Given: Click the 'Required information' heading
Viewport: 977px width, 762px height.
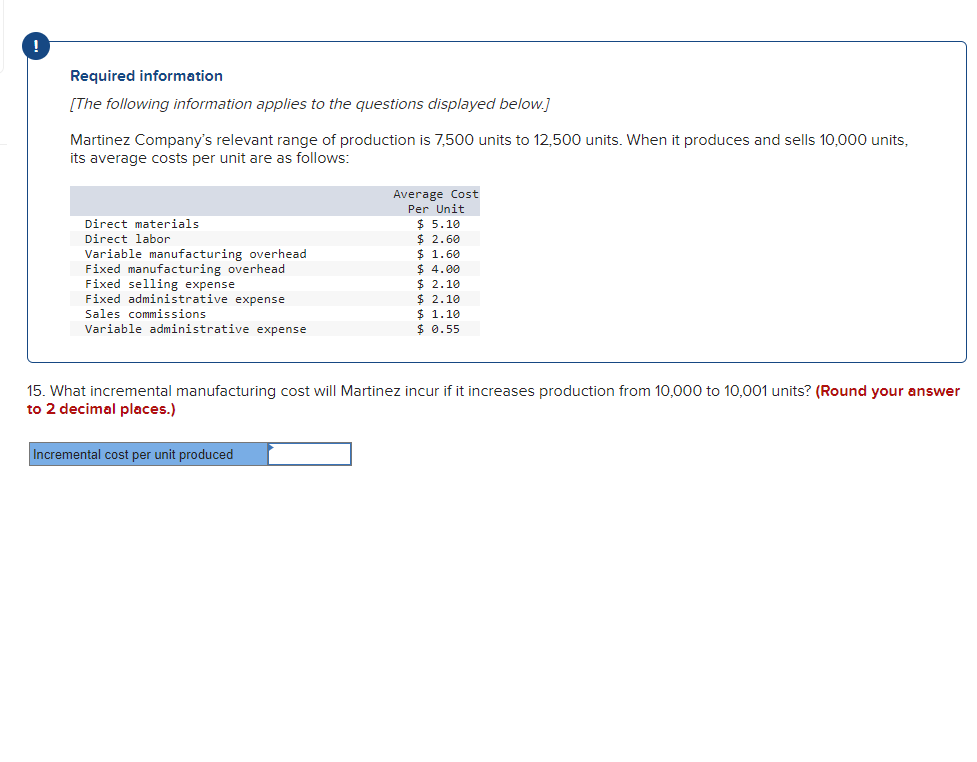Looking at the screenshot, I should coord(146,76).
